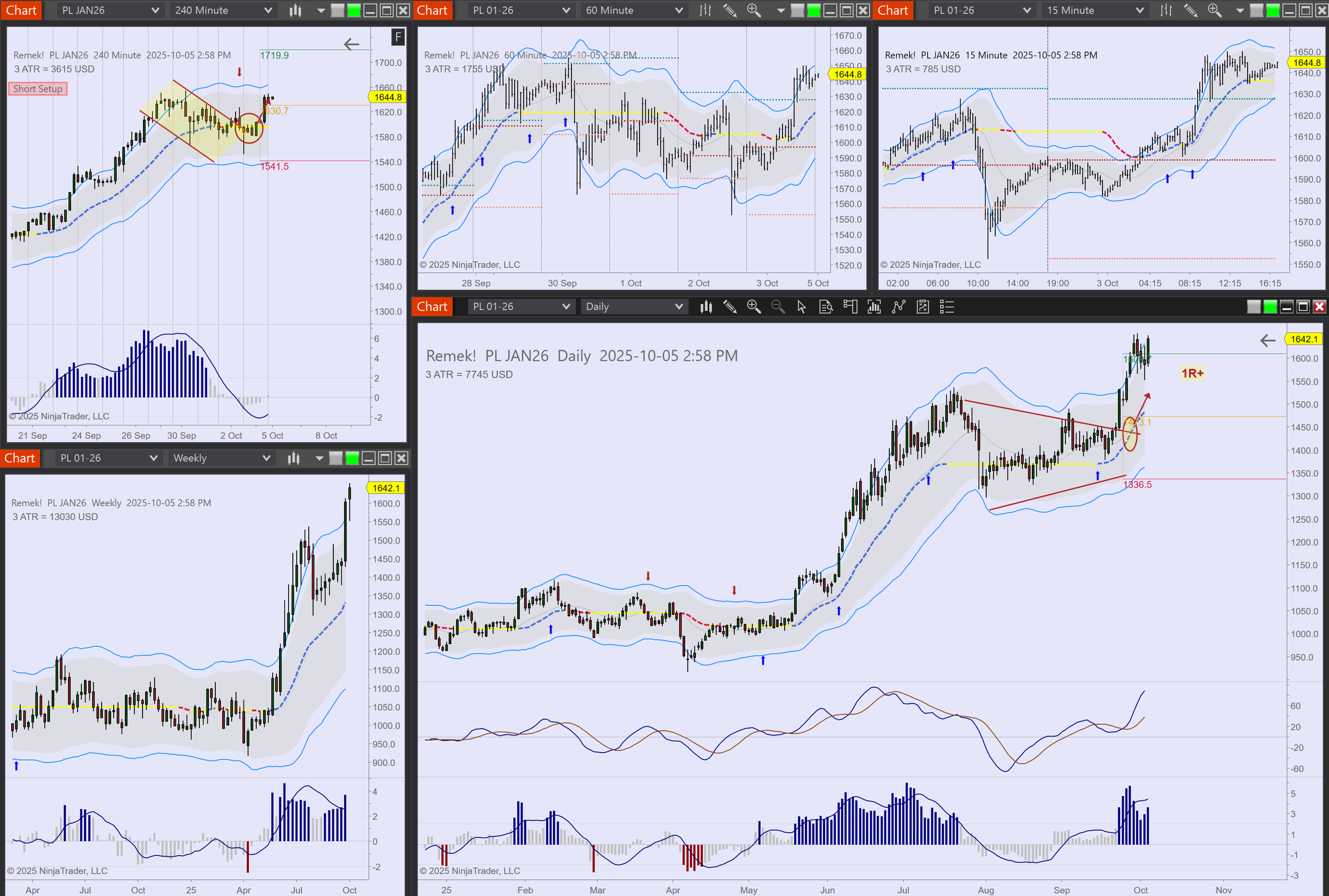Toggle gray interval link square on Daily chart
Screen dimensions: 1329x896
point(1254,307)
